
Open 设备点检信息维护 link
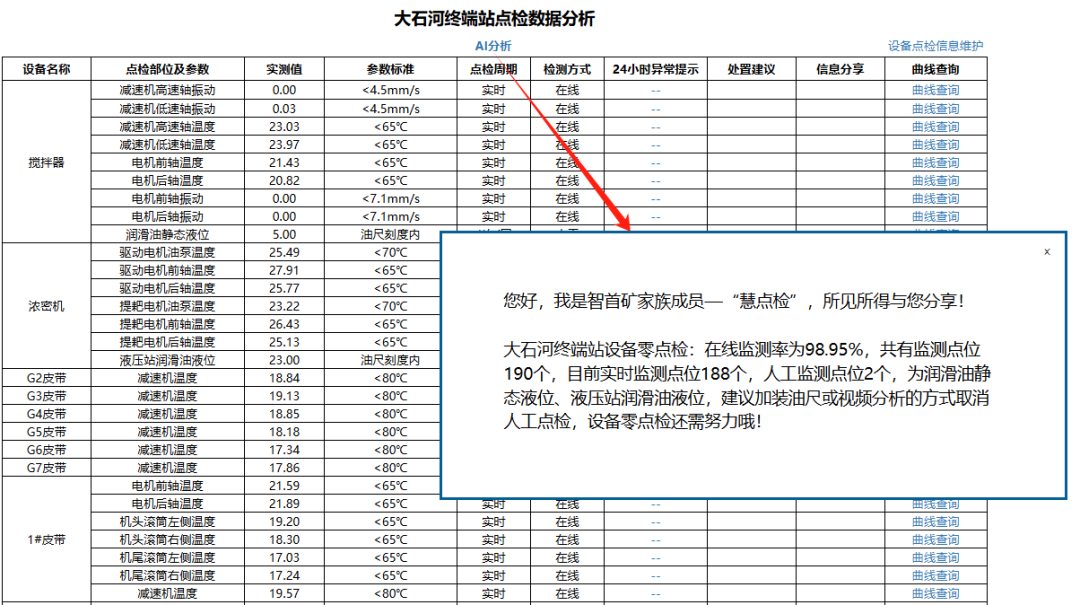click(935, 46)
